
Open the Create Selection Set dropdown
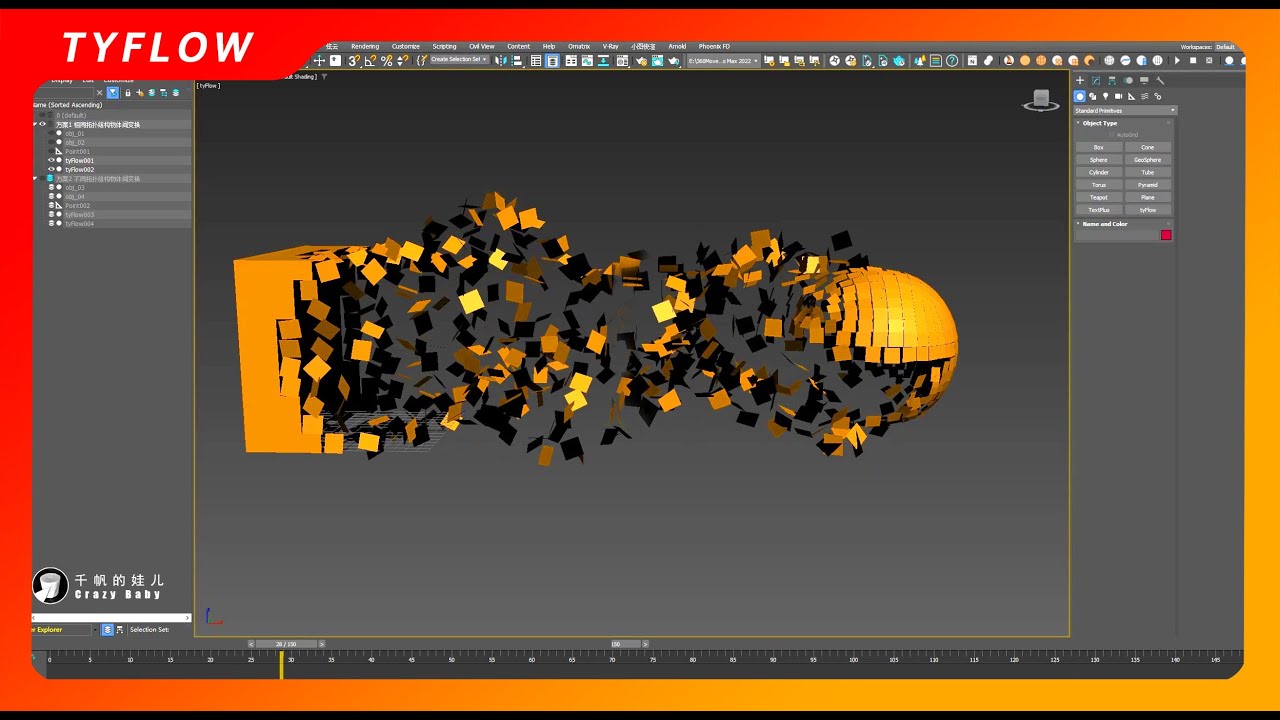click(x=459, y=60)
